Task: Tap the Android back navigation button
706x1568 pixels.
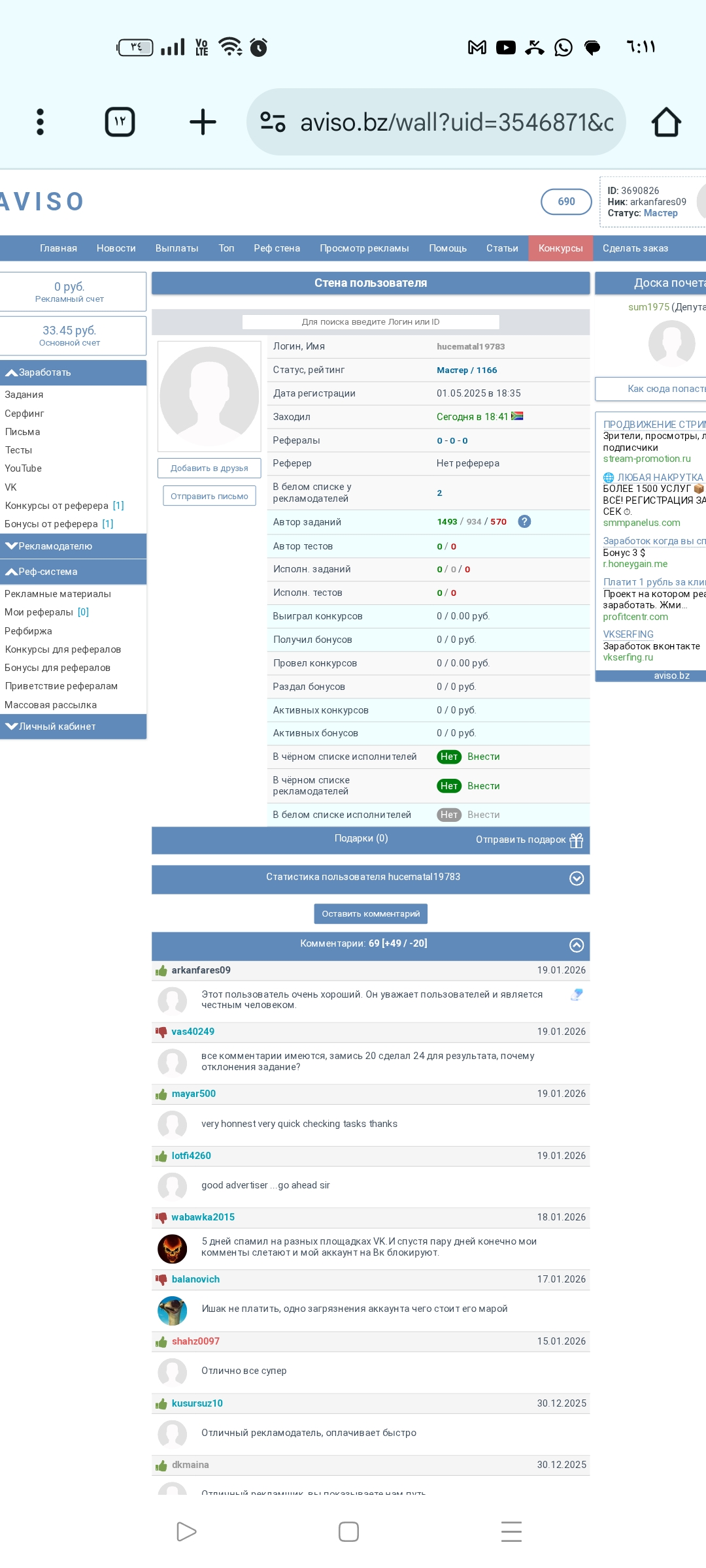Action: click(186, 1531)
